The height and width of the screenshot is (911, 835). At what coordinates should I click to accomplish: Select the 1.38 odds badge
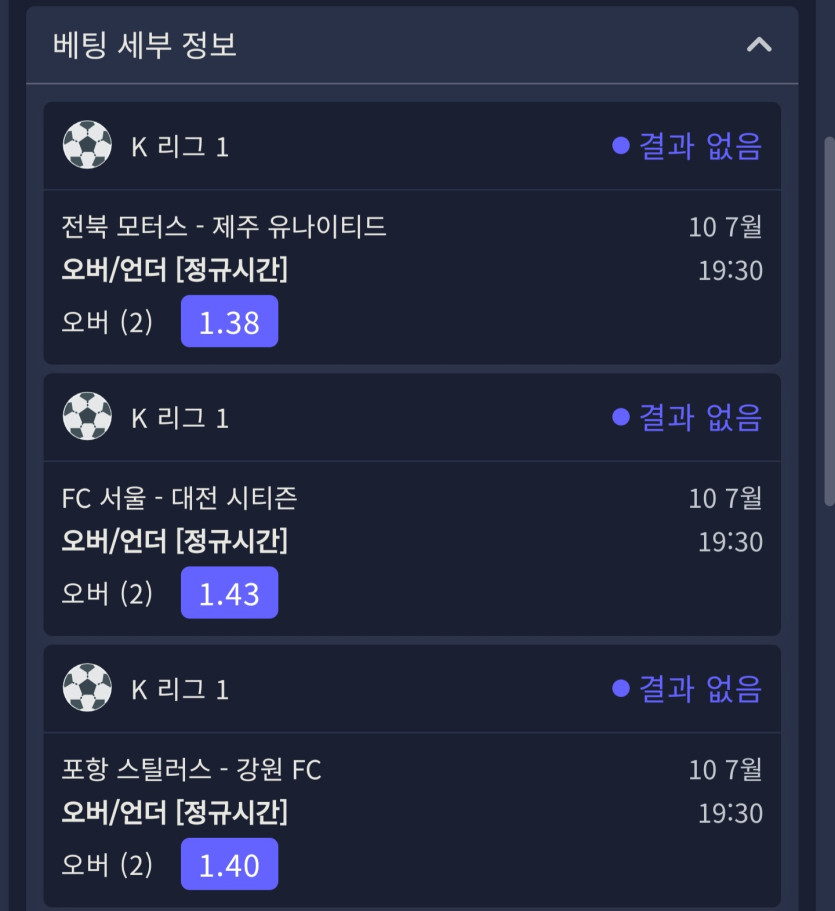(230, 321)
